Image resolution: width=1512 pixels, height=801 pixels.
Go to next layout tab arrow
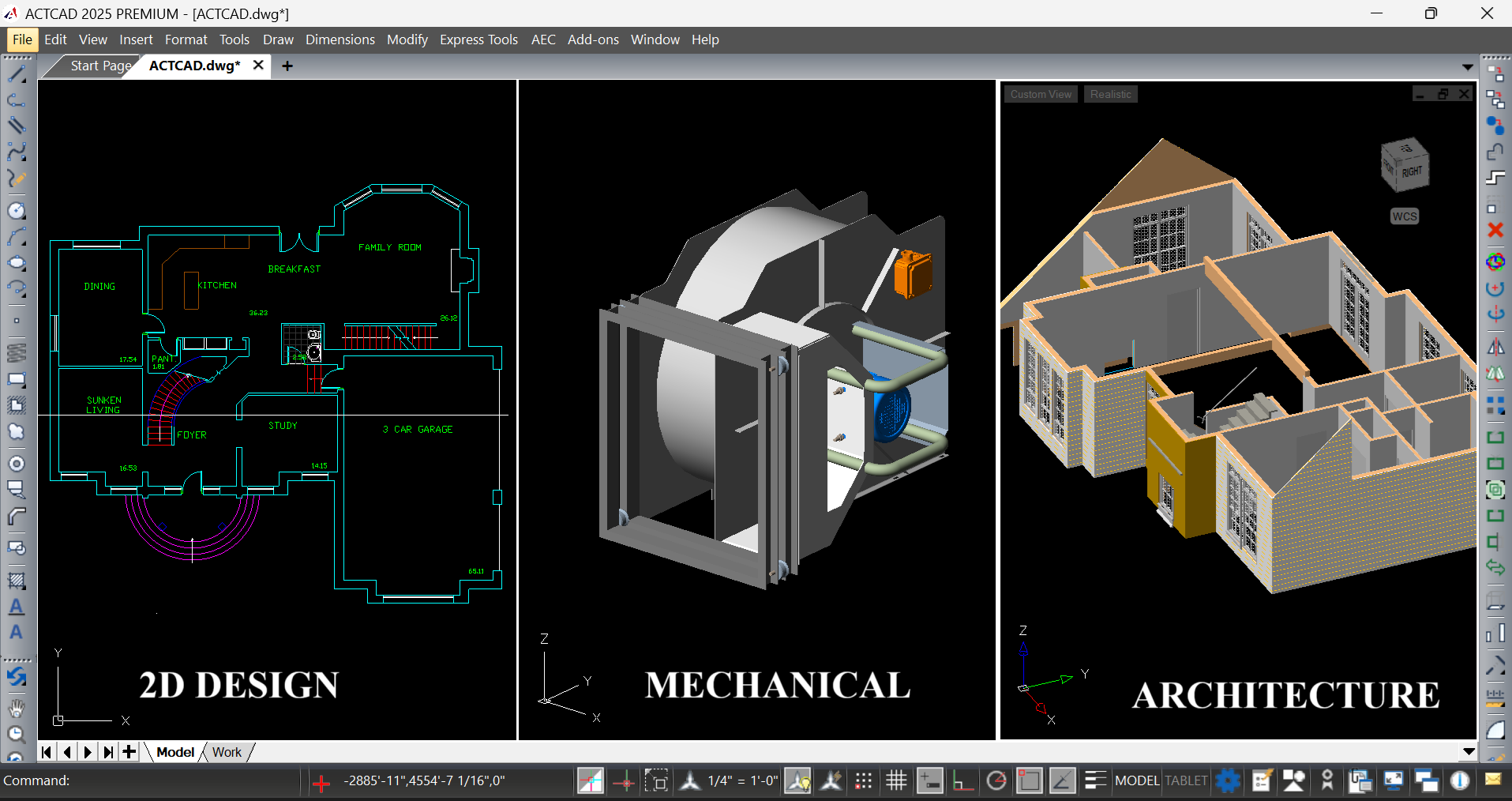pyautogui.click(x=88, y=752)
